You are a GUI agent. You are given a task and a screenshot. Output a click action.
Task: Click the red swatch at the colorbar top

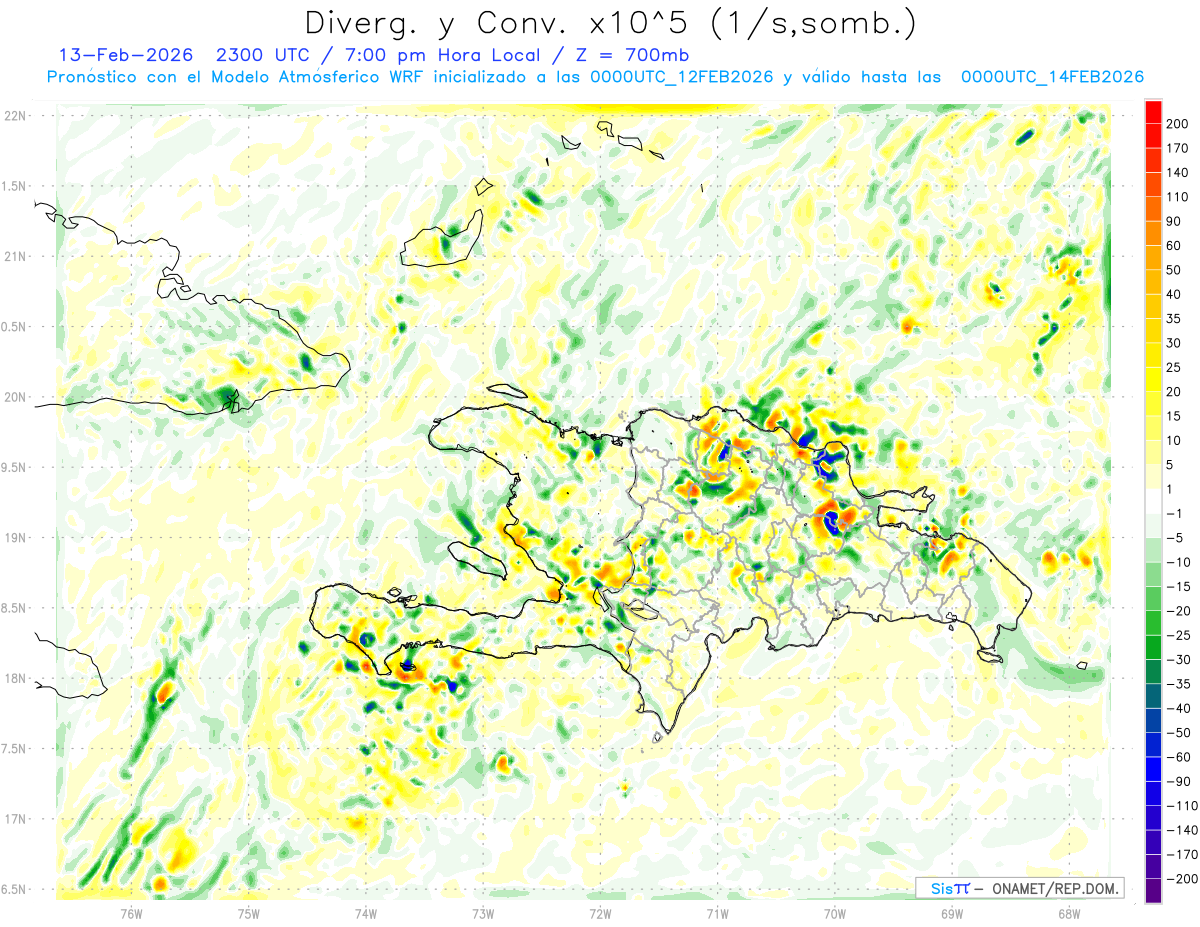(x=1153, y=112)
